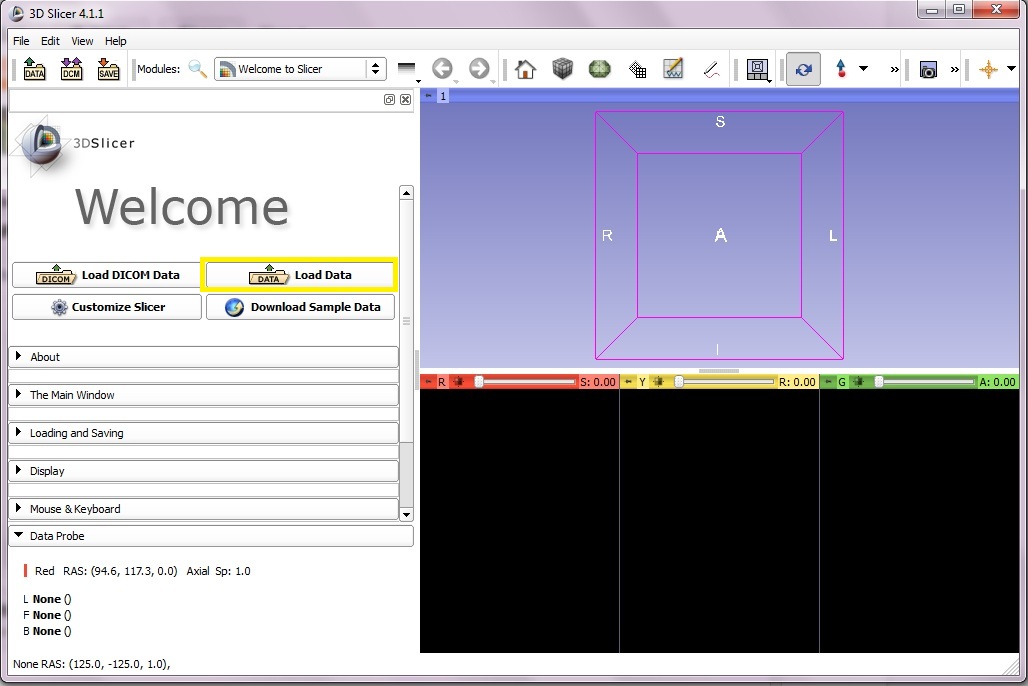Expand hidden mouse mode toolbar items chevron
The width and height of the screenshot is (1028, 686).
[x=894, y=69]
